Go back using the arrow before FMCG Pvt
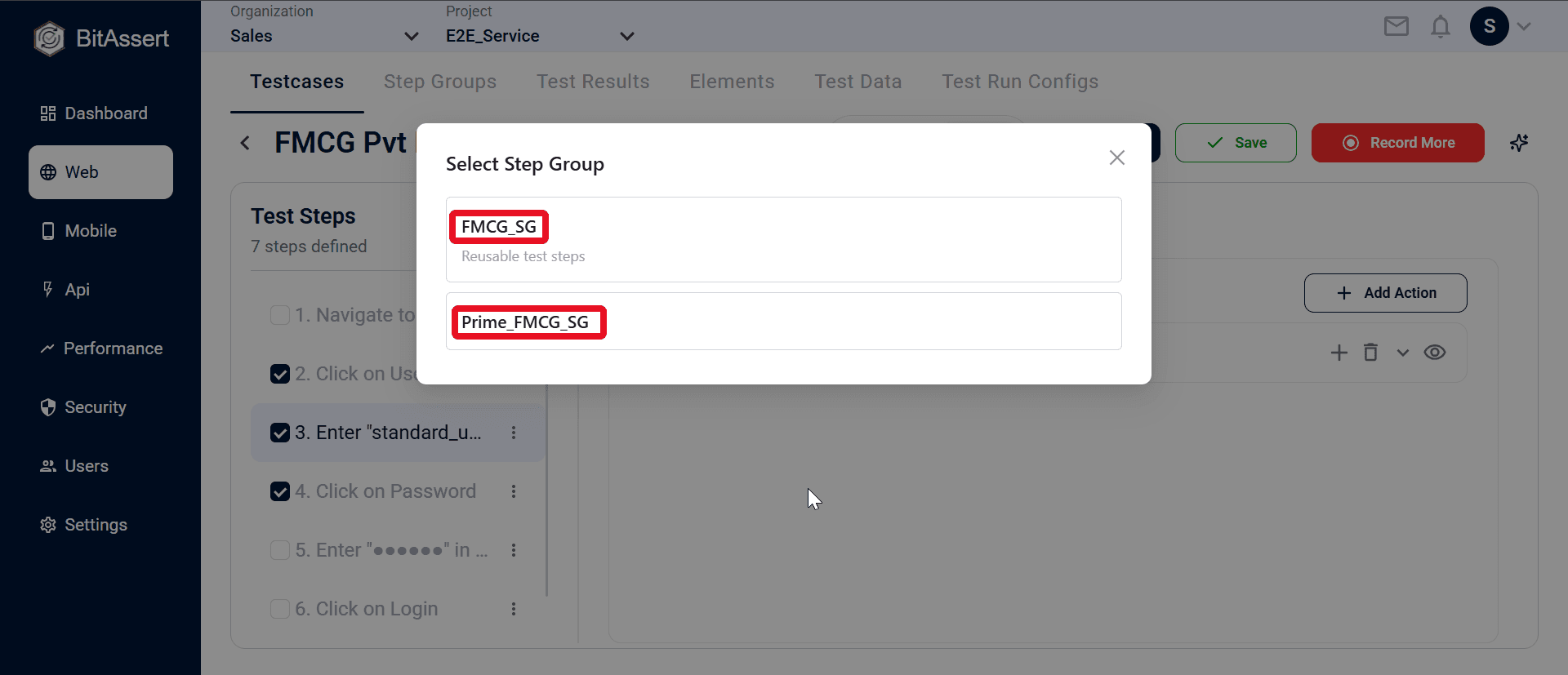This screenshot has width=1568, height=675. click(245, 143)
